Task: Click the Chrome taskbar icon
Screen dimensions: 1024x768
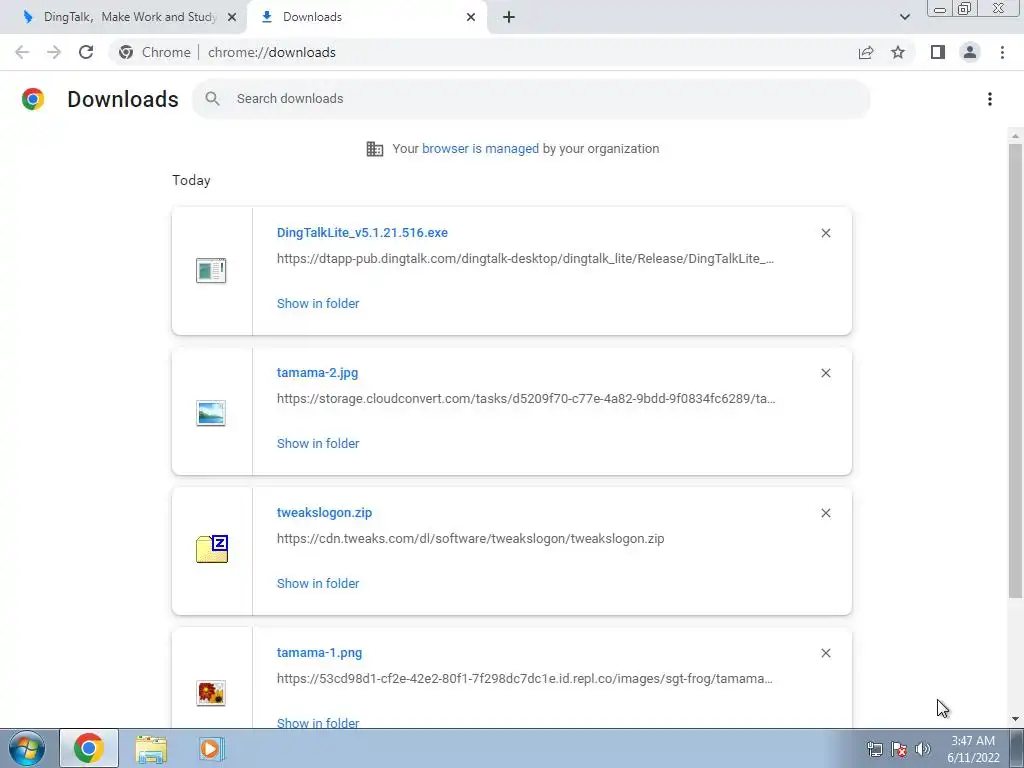Action: tap(89, 748)
